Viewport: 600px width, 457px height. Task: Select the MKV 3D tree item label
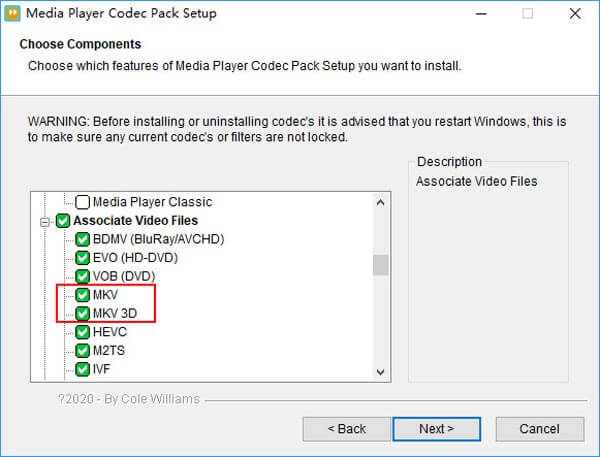(116, 314)
